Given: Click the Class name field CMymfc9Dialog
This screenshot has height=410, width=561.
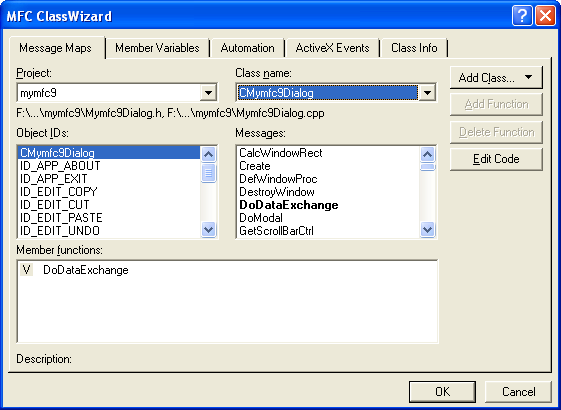Looking at the screenshot, I should click(x=336, y=93).
